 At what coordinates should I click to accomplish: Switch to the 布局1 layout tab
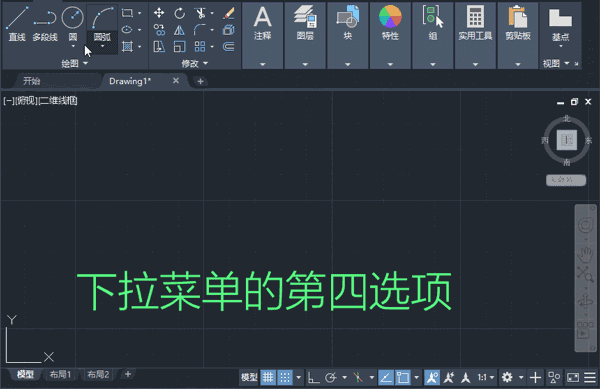click(x=60, y=374)
